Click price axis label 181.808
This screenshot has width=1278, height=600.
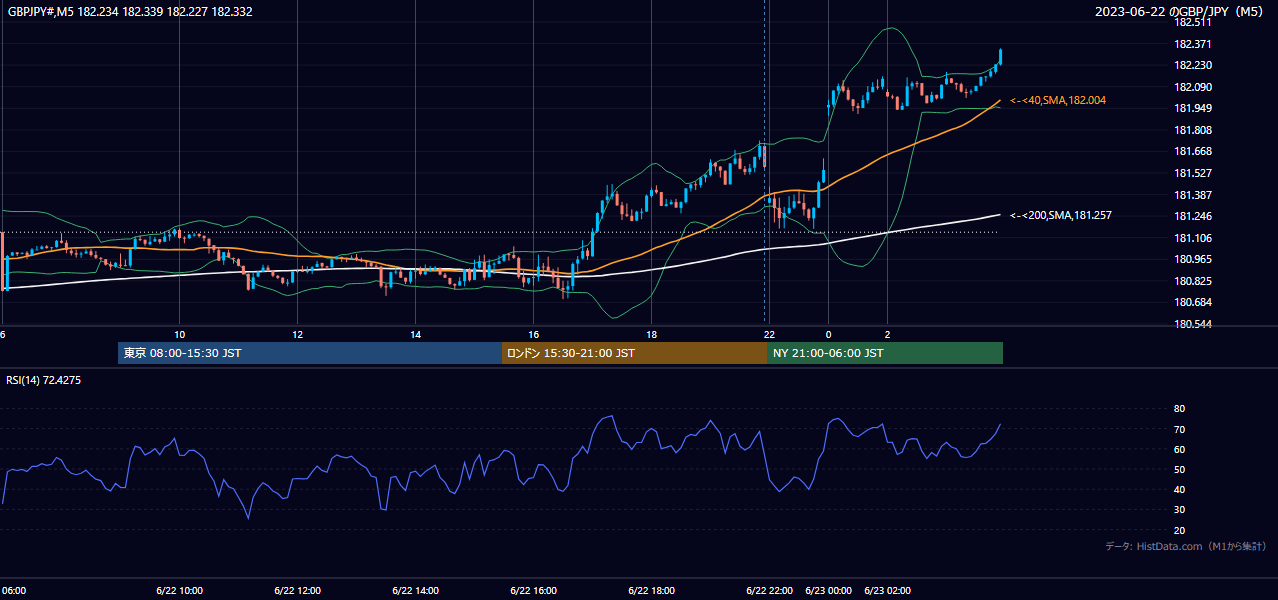1192,130
